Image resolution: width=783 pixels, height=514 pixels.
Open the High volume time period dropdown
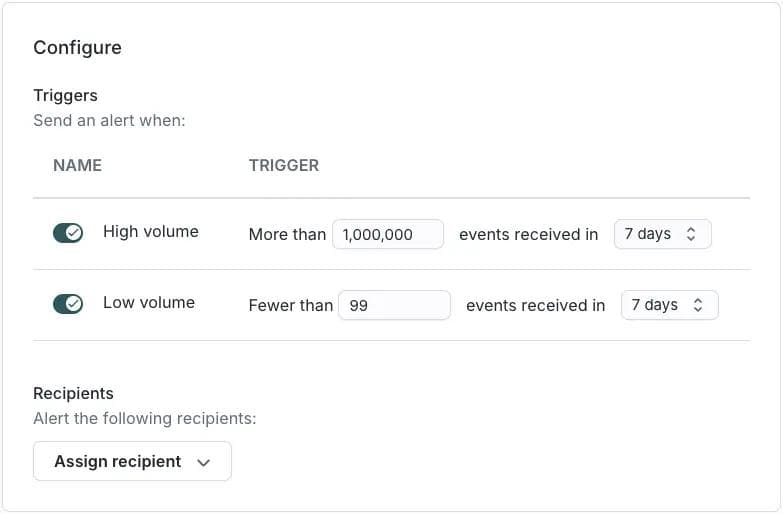pyautogui.click(x=662, y=234)
